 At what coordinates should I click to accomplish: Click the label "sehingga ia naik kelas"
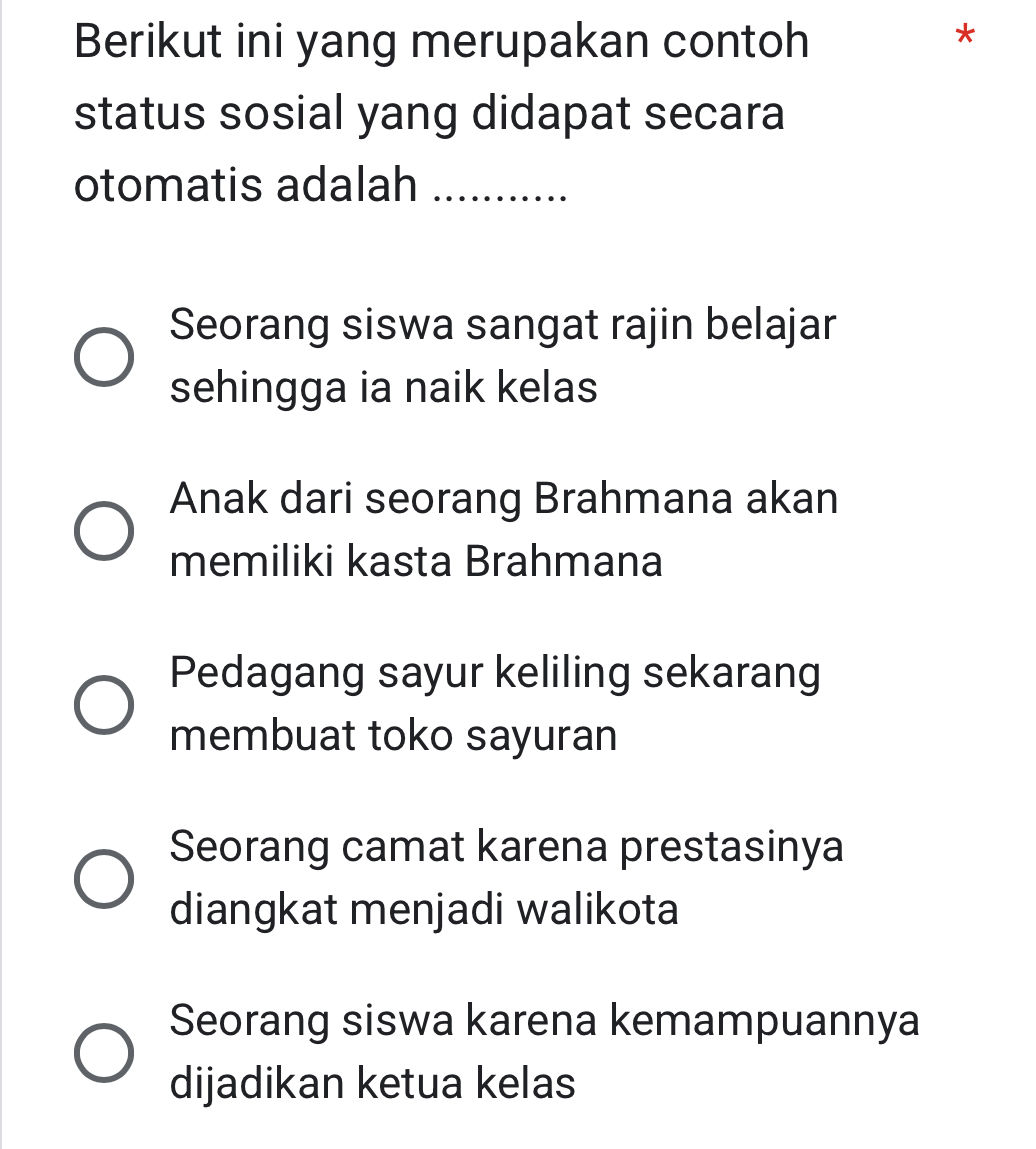(385, 386)
